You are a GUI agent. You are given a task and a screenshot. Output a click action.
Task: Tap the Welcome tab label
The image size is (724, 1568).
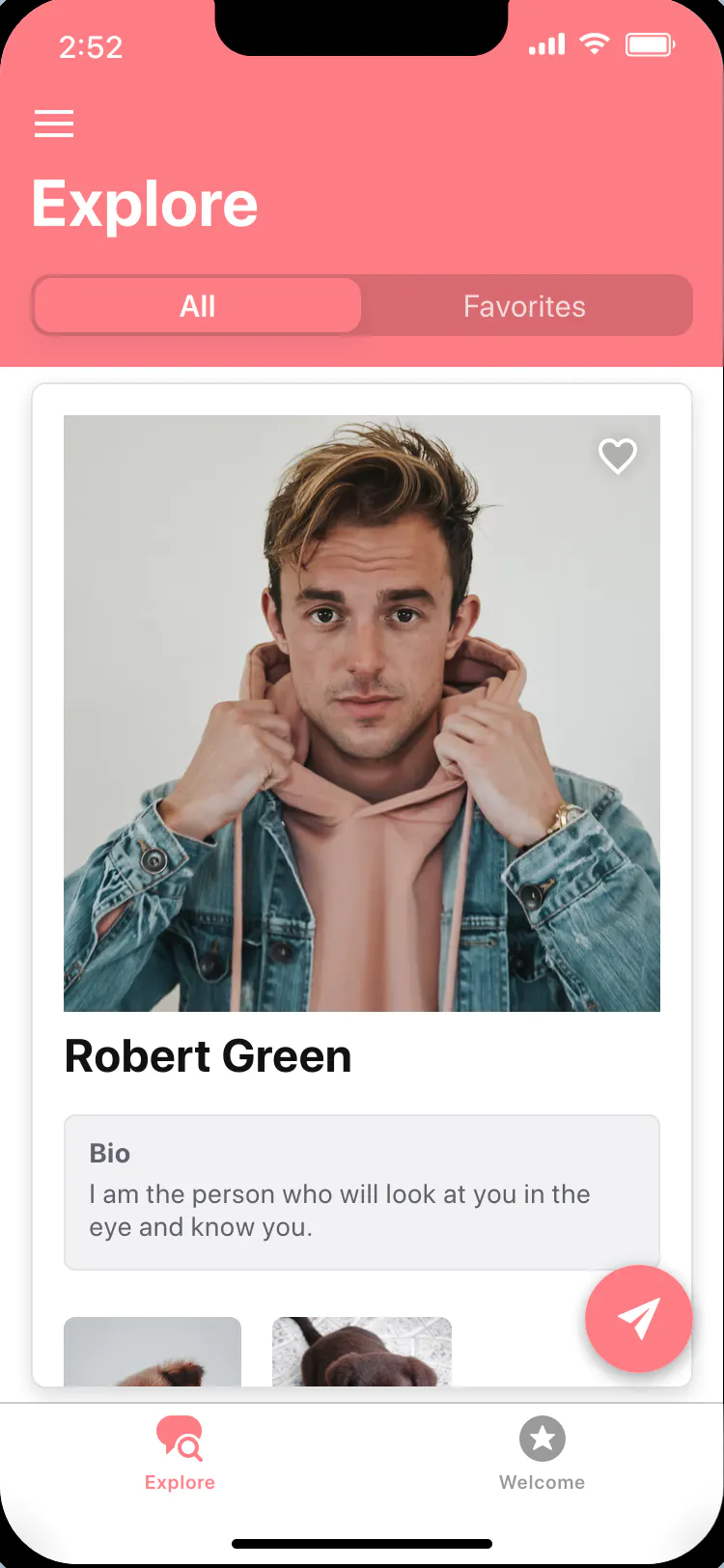click(x=543, y=1482)
